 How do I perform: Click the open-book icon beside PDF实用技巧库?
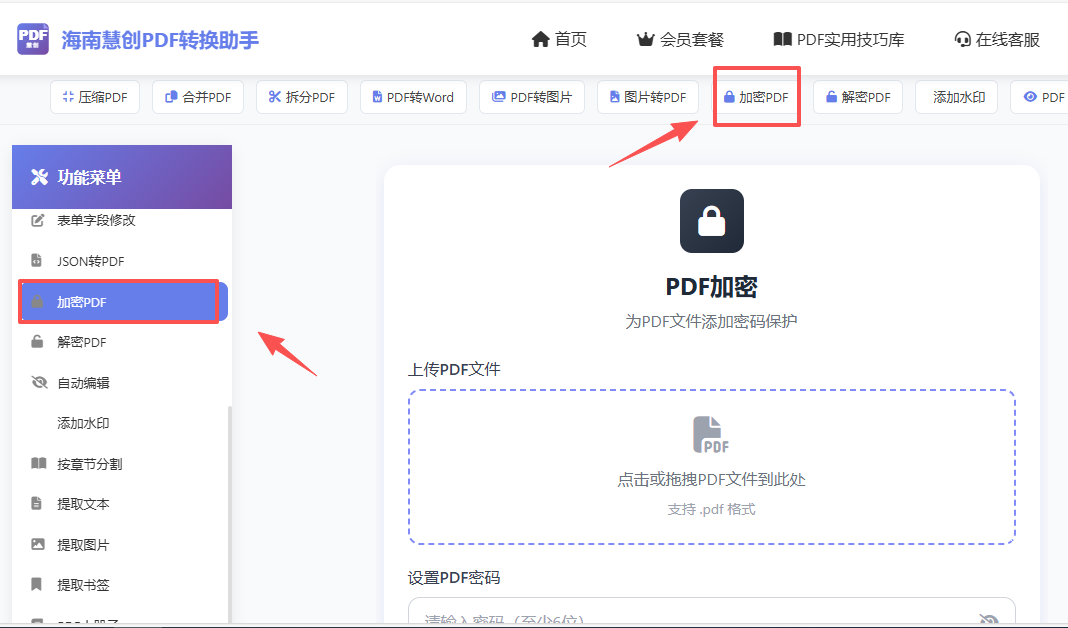783,40
